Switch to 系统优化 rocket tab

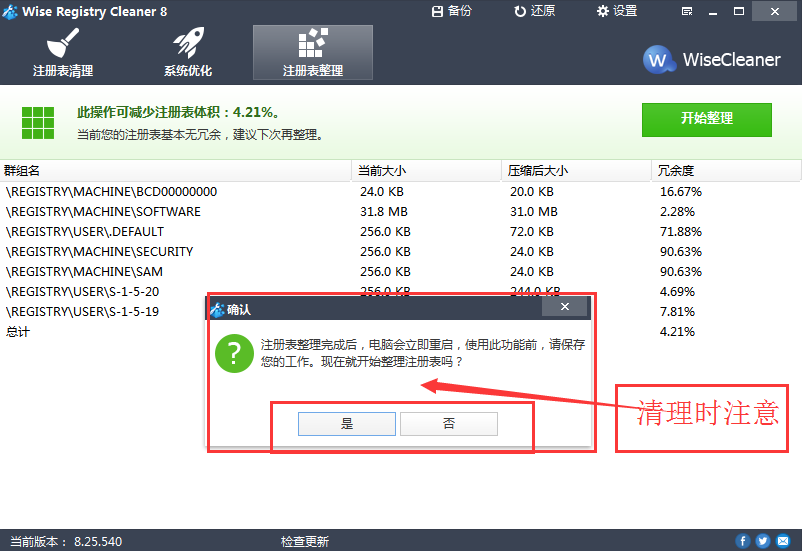pyautogui.click(x=188, y=53)
